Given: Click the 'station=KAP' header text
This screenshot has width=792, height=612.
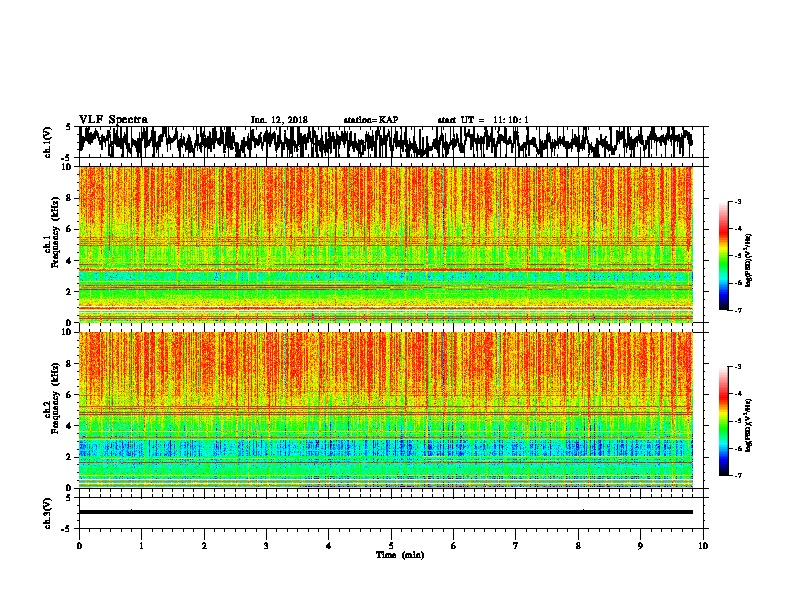Looking at the screenshot, I should tap(371, 120).
